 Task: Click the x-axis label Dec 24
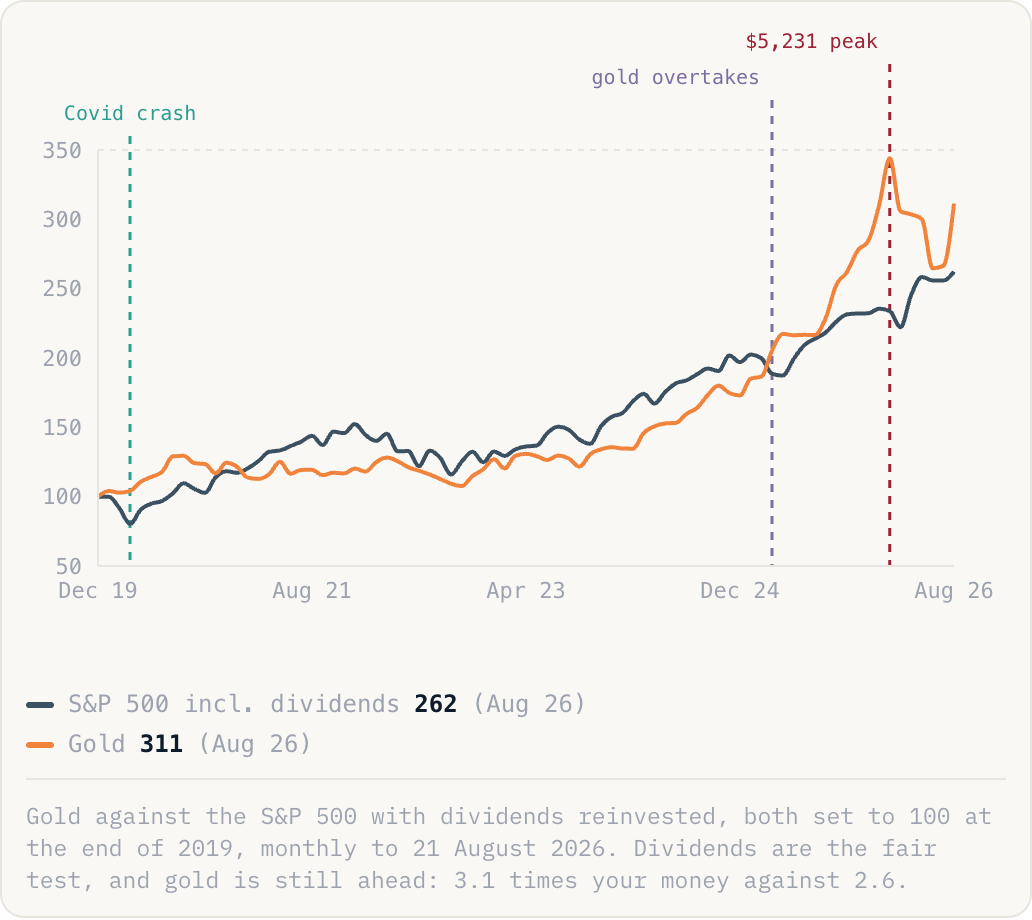click(x=740, y=590)
